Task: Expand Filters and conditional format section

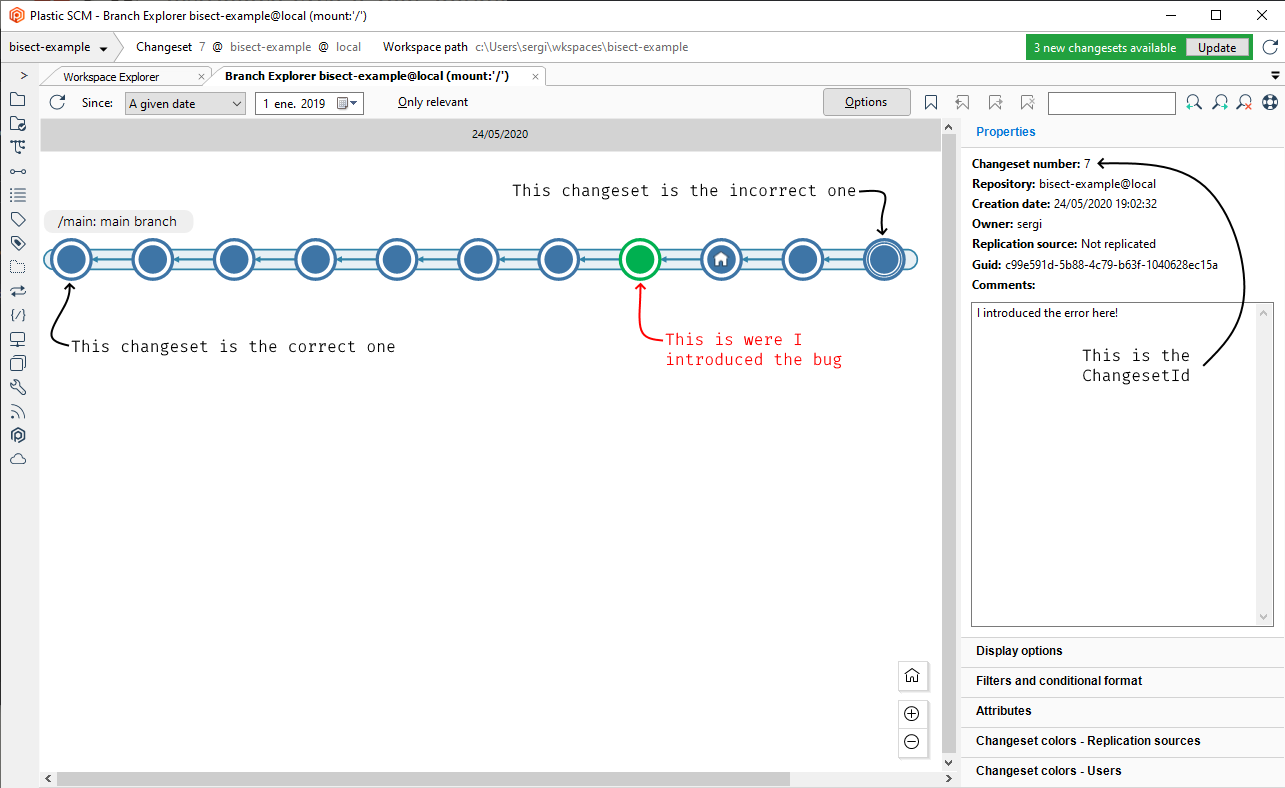Action: [1123, 681]
